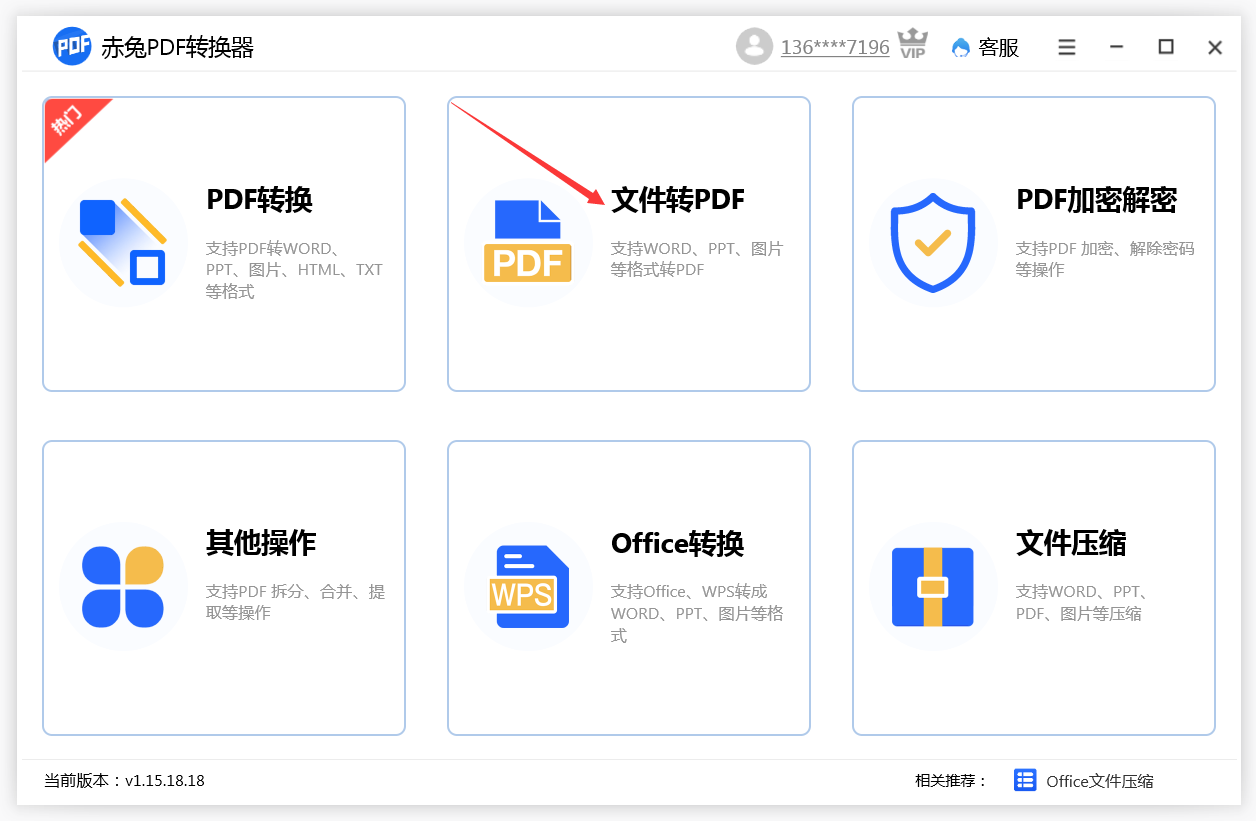Click version text 当前版本：v1.15.18.18
The width and height of the screenshot is (1256, 821).
pyautogui.click(x=124, y=780)
